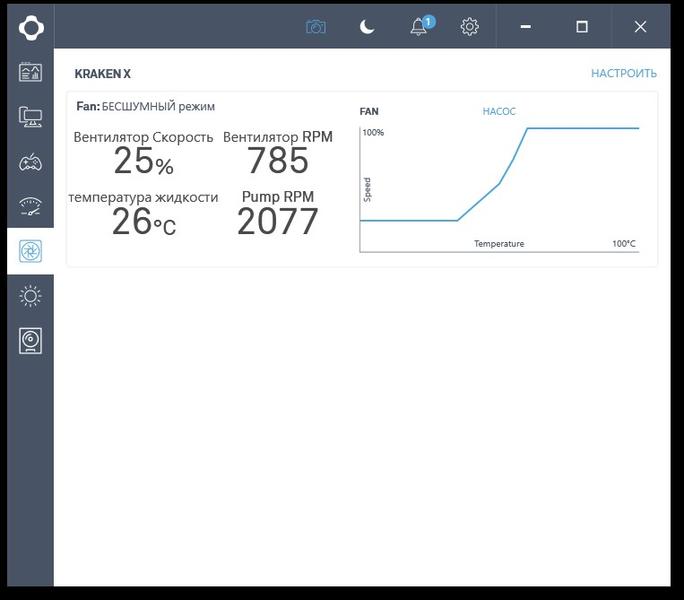Open the Audio speaker sidebar icon

31,340
